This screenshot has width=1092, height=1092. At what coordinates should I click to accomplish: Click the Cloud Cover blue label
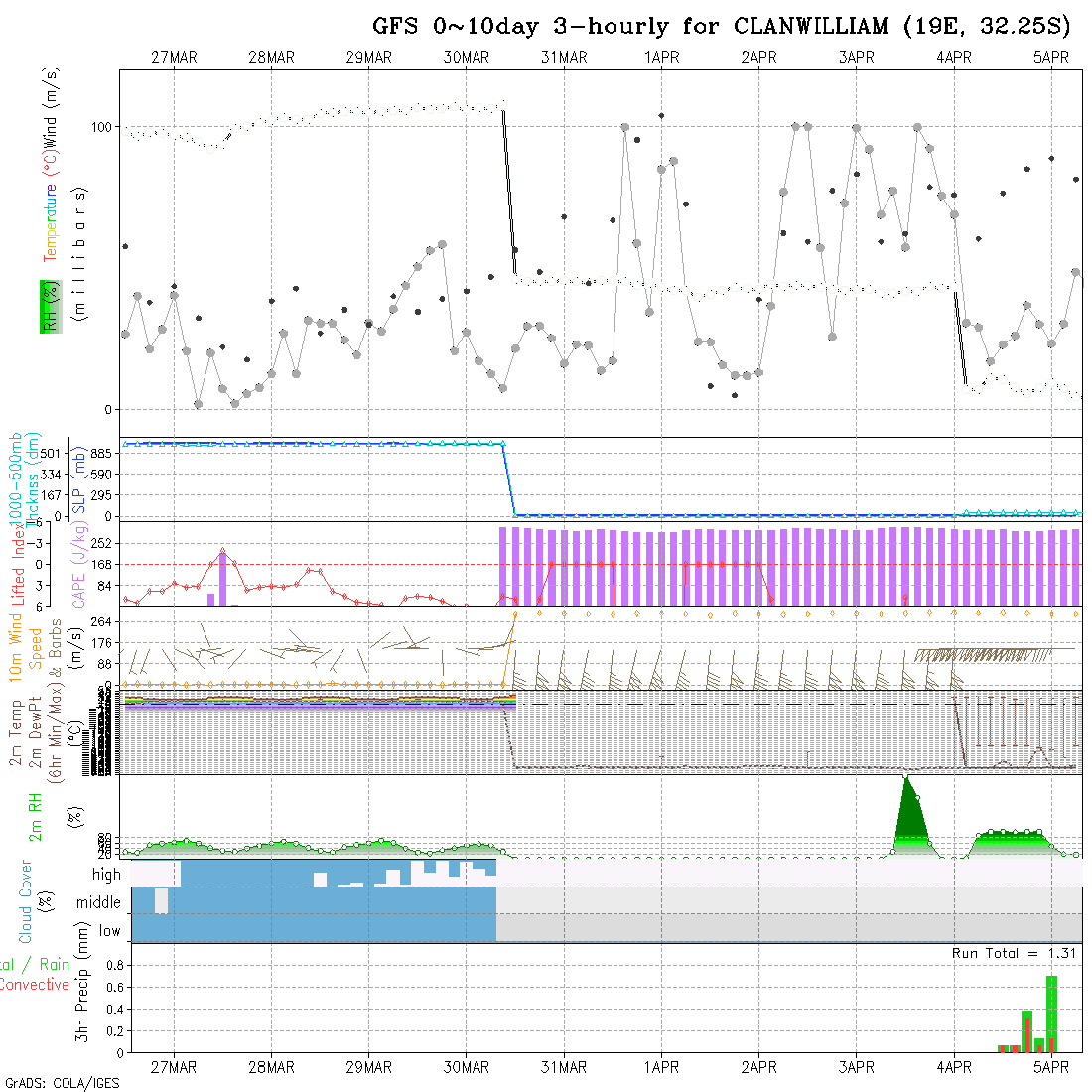coord(26,901)
